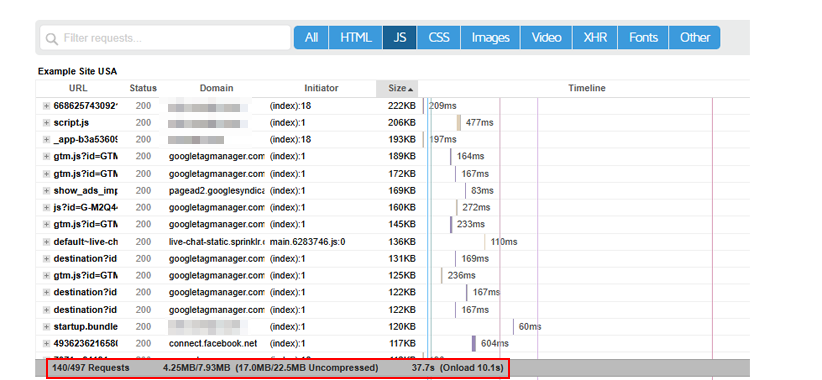Select the Other filter tab
822x380 pixels.
[x=695, y=38]
